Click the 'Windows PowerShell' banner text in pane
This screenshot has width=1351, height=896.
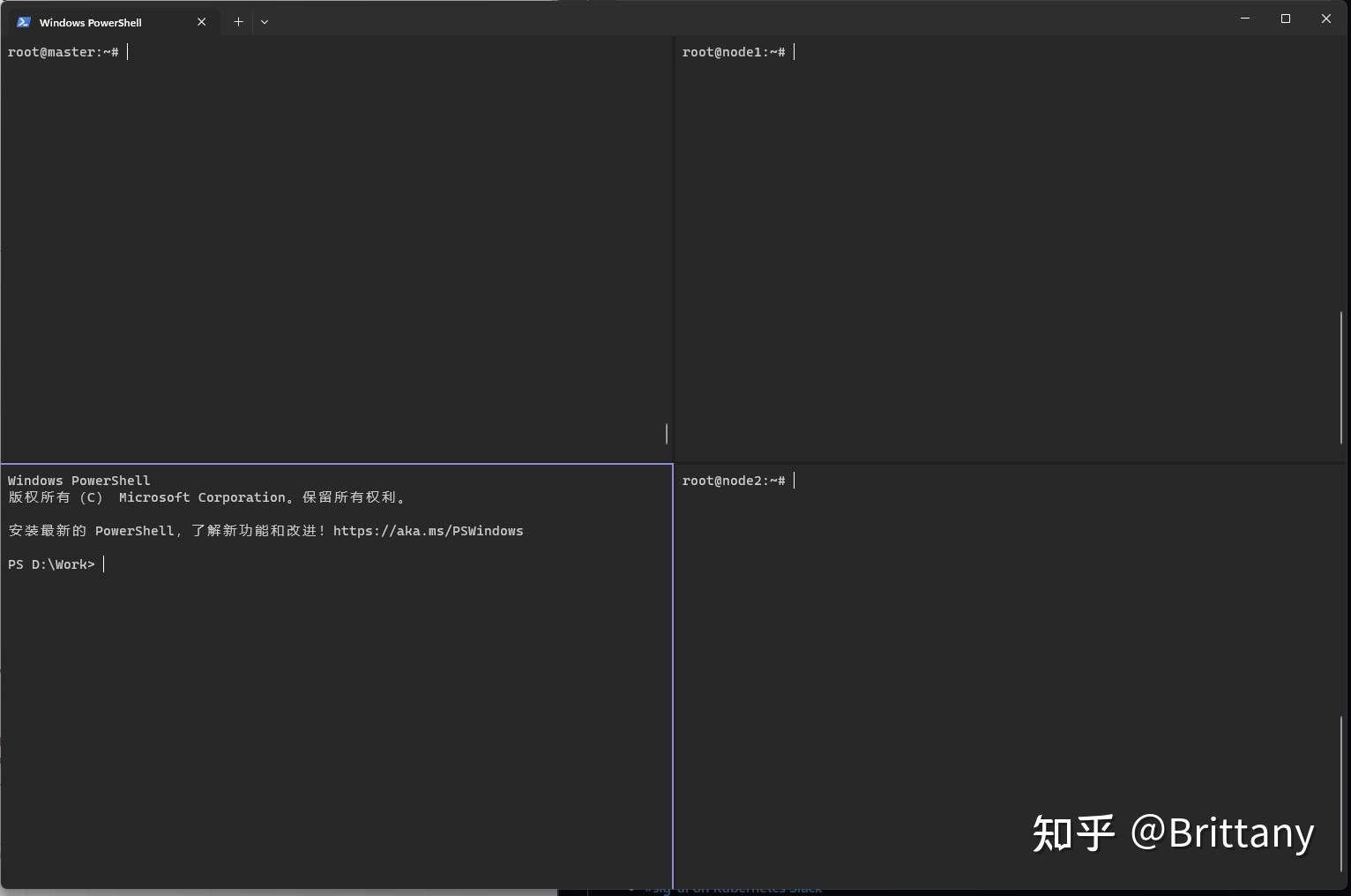[x=79, y=481]
